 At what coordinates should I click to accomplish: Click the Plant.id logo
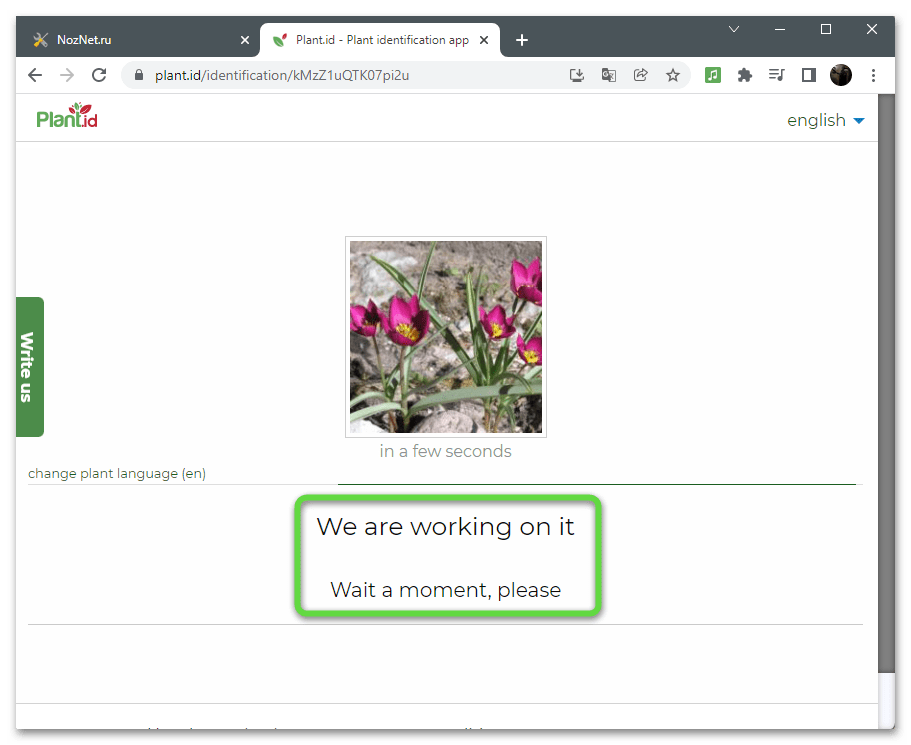67,116
